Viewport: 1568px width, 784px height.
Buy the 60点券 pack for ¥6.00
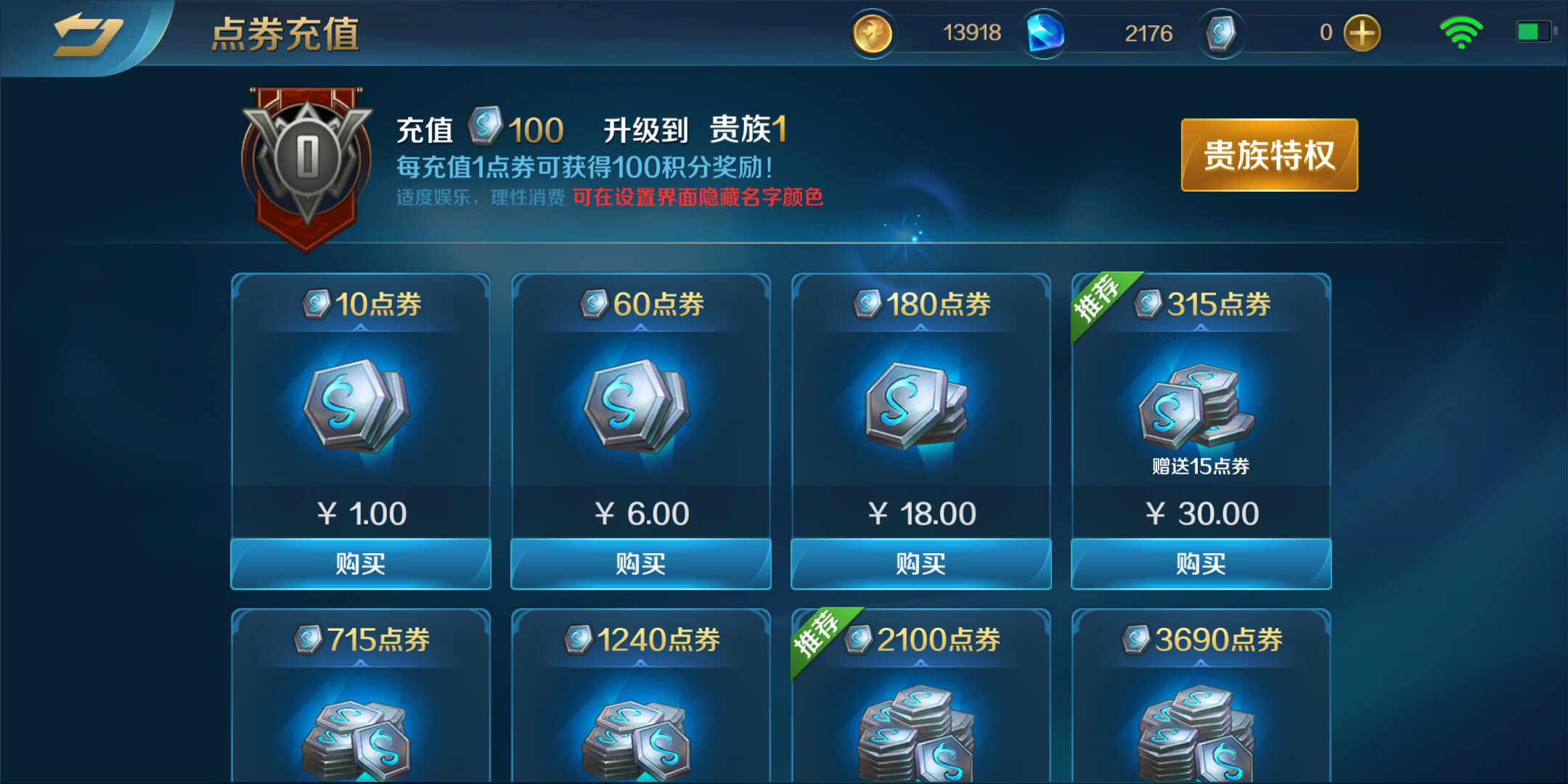641,564
